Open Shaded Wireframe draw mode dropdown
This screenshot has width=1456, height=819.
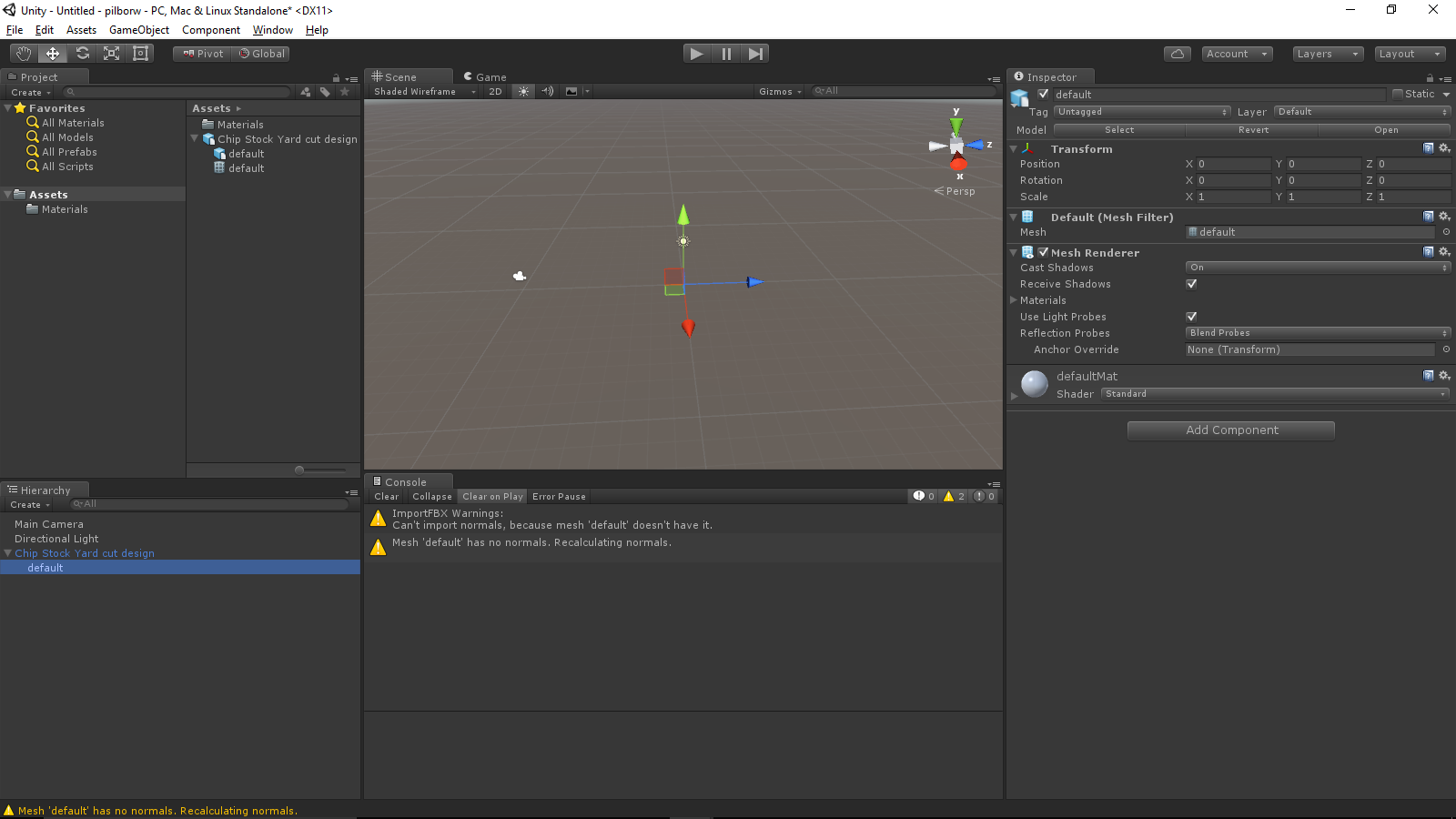tap(424, 91)
